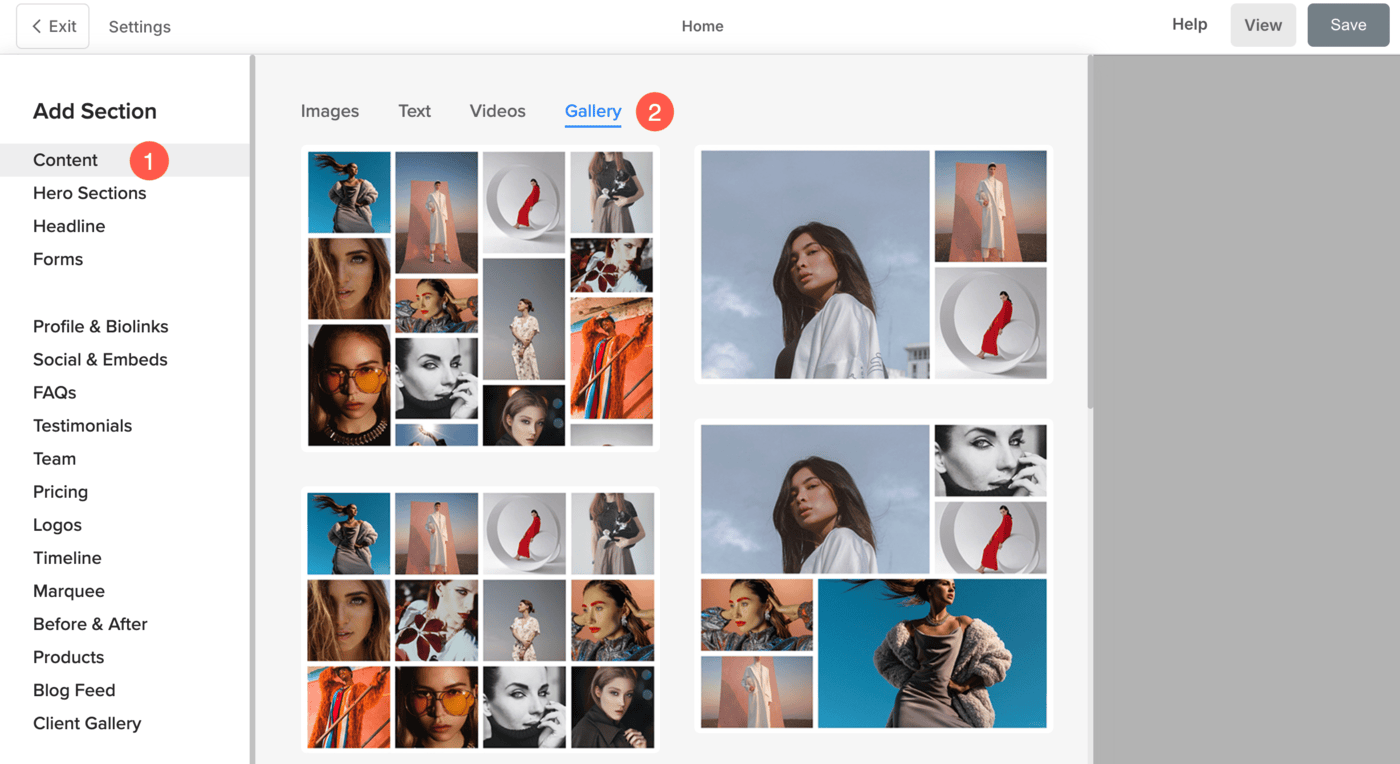Open Hero Sections category
The image size is (1400, 764).
89,193
